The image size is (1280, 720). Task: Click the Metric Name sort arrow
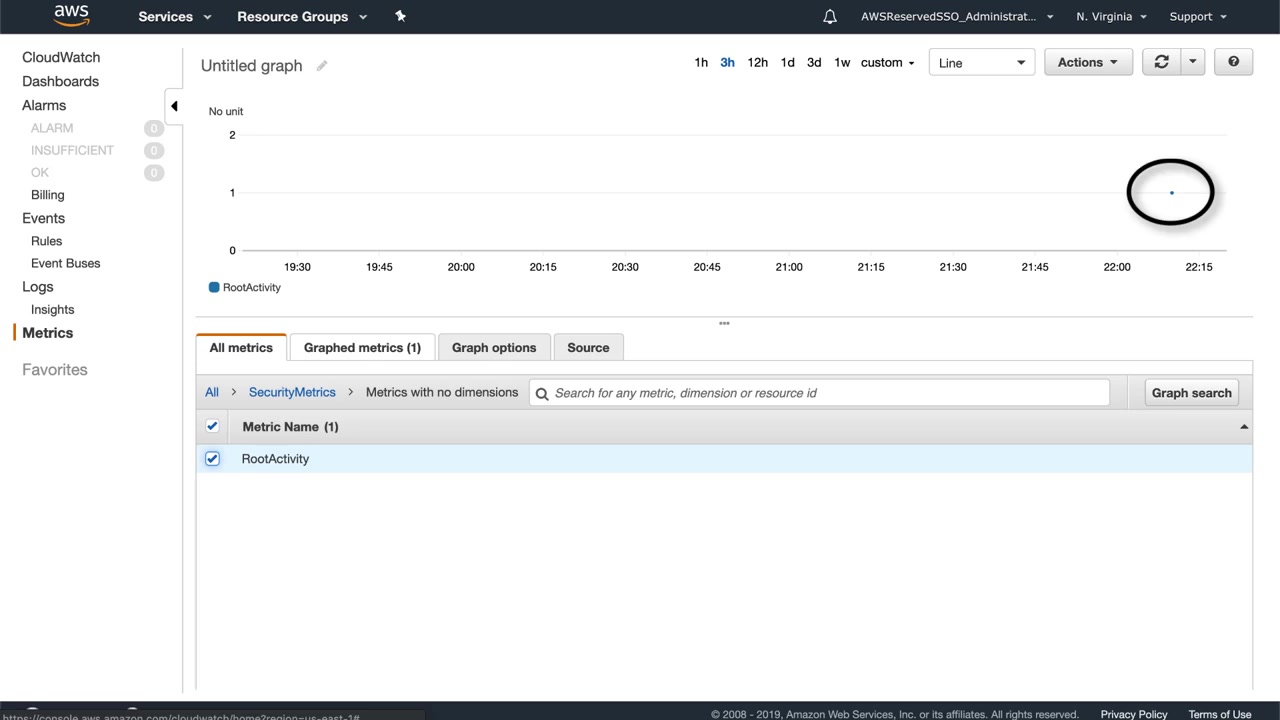point(1244,427)
